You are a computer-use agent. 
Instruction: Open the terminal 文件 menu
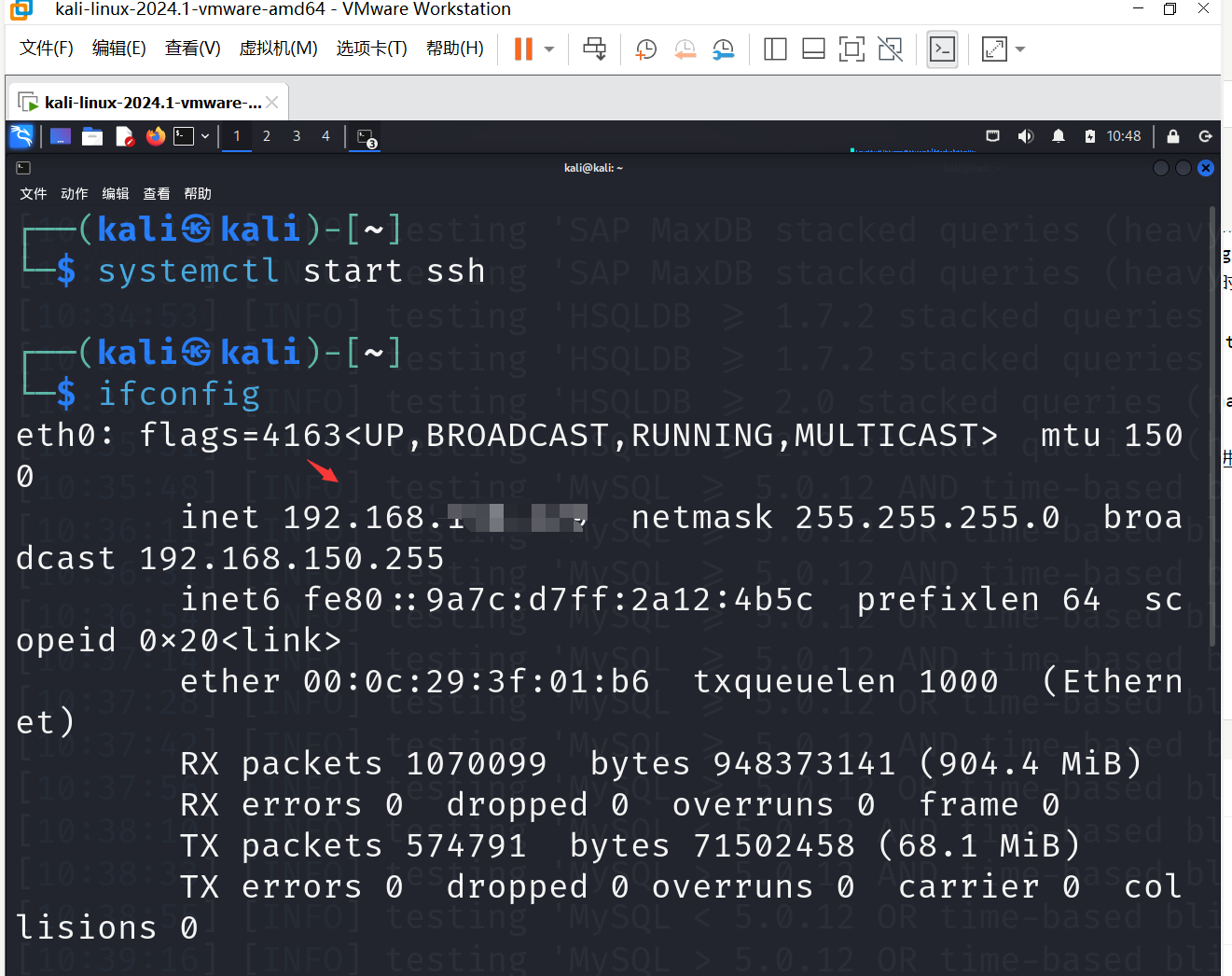[34, 193]
